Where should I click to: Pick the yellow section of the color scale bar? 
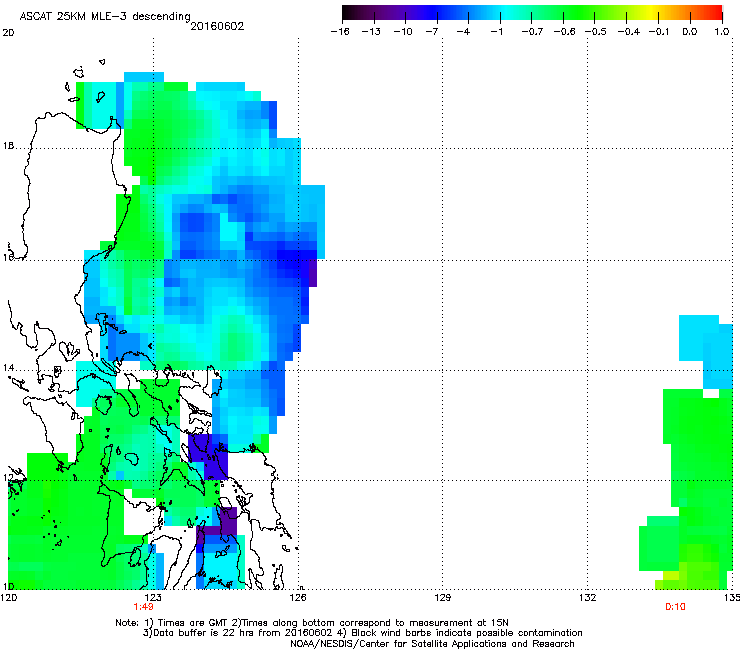click(x=653, y=12)
